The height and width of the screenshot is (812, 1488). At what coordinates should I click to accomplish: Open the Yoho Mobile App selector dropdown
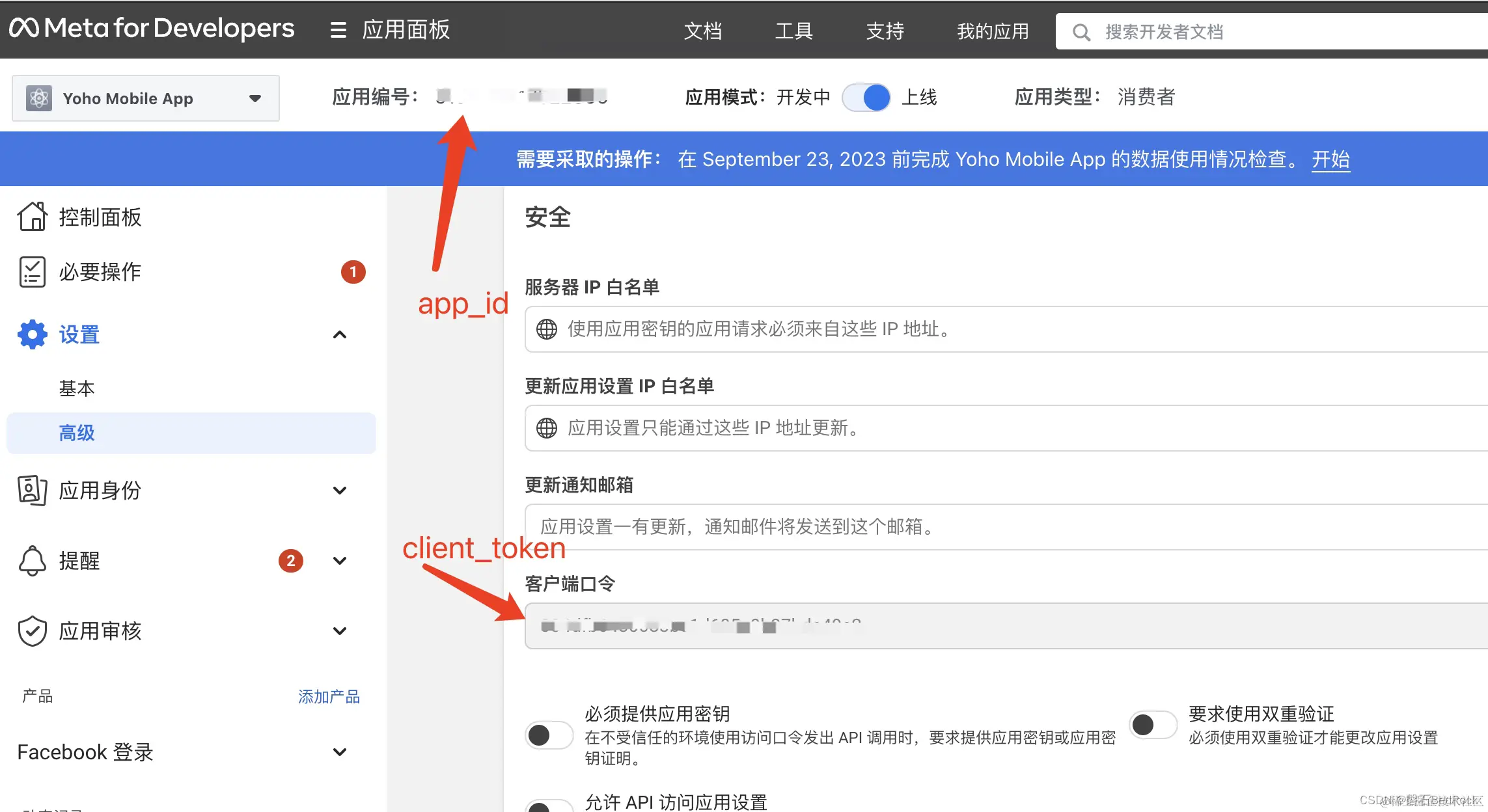tap(146, 98)
